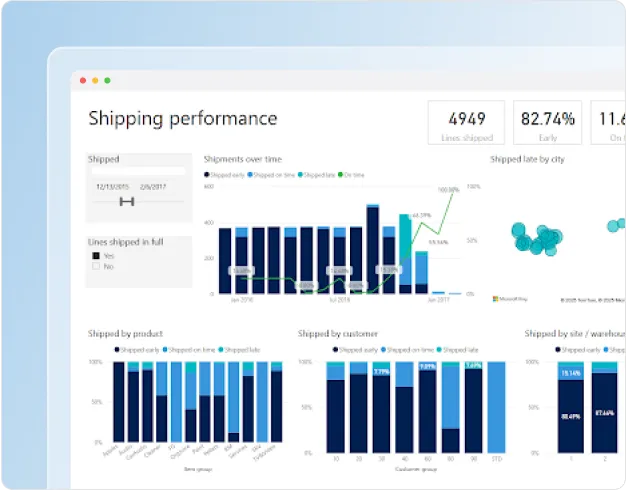Screen dimensions: 626x490
Task: Click the Shipments over time heading
Action: coord(243,159)
